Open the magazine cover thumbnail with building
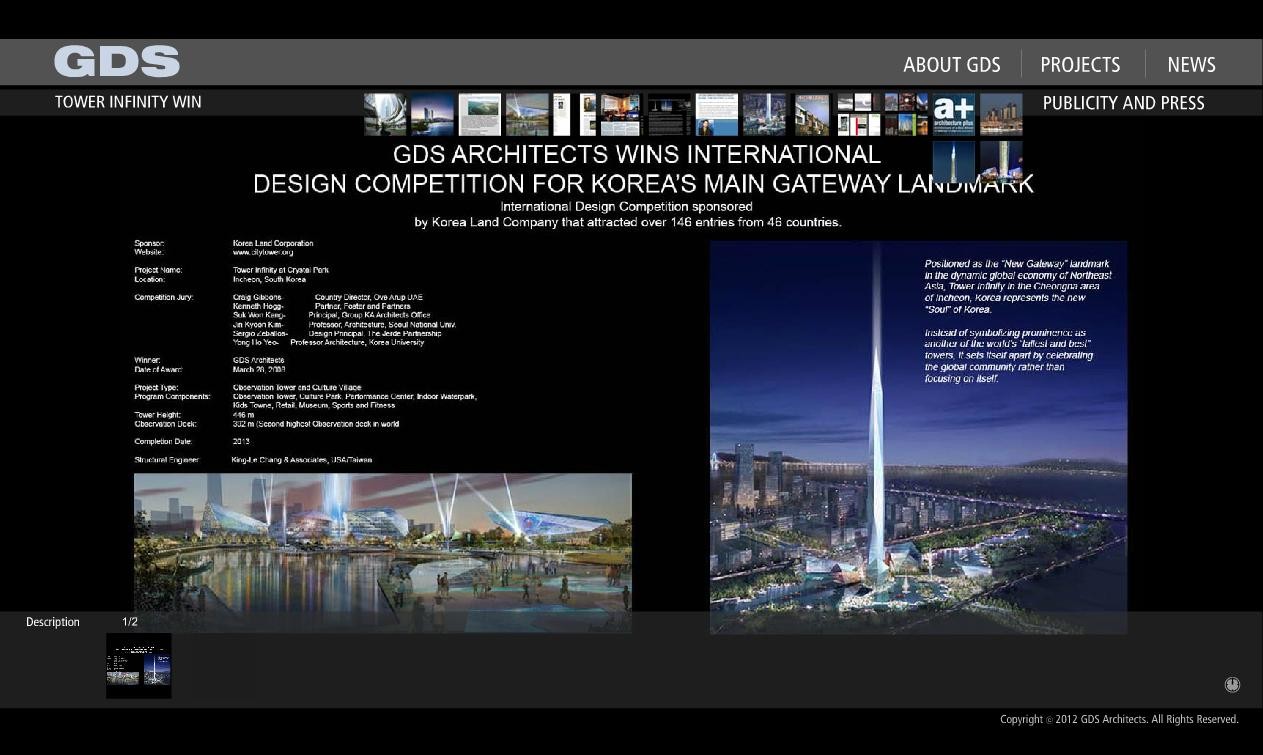 812,115
